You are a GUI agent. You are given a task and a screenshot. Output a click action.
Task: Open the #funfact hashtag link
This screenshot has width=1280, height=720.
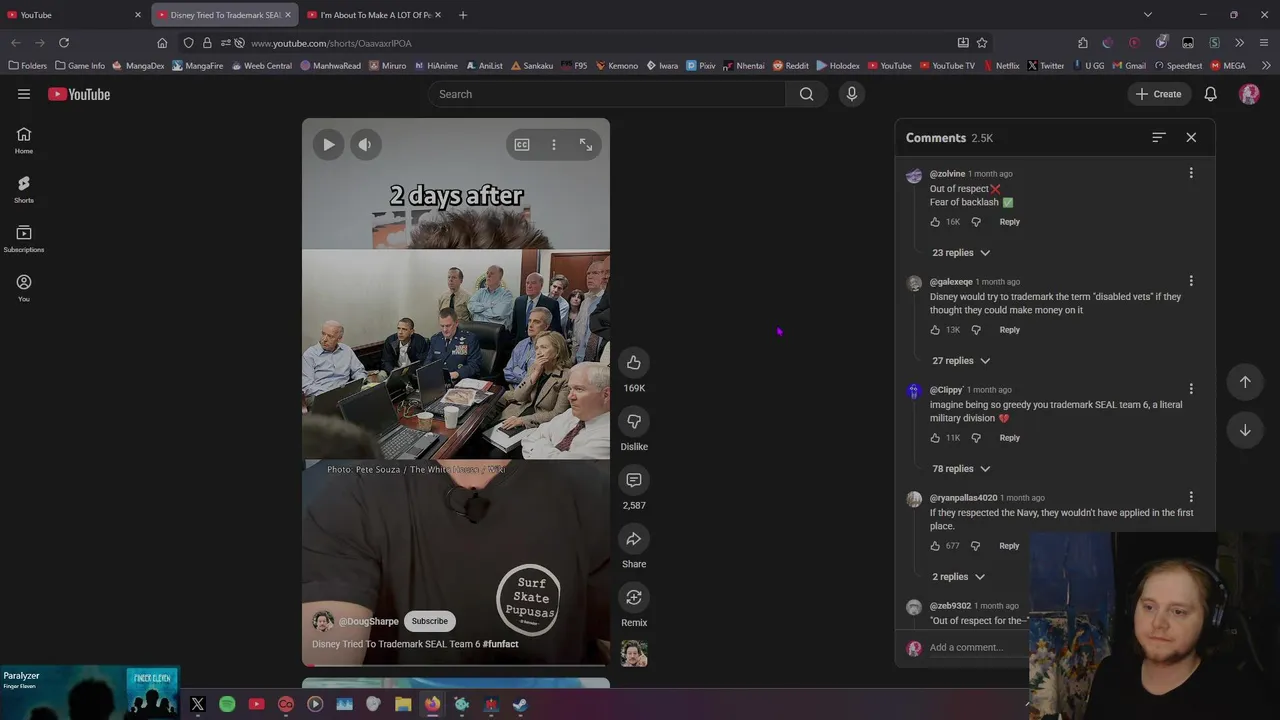tap(500, 644)
